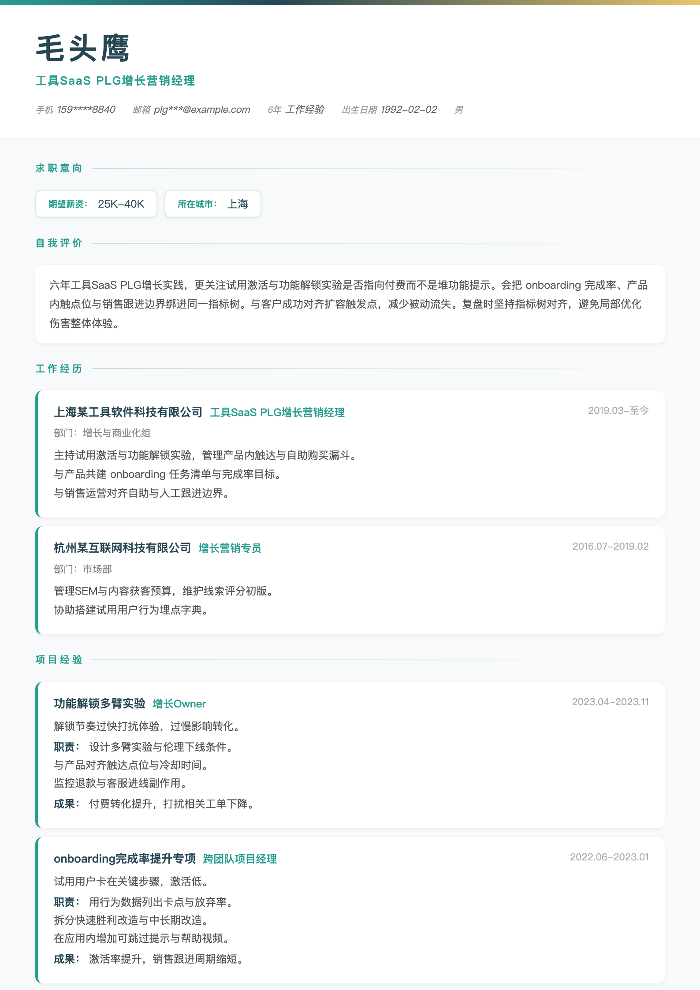Click the 期望薪资 25K-40K tag
The height and width of the screenshot is (990, 700).
pos(96,204)
